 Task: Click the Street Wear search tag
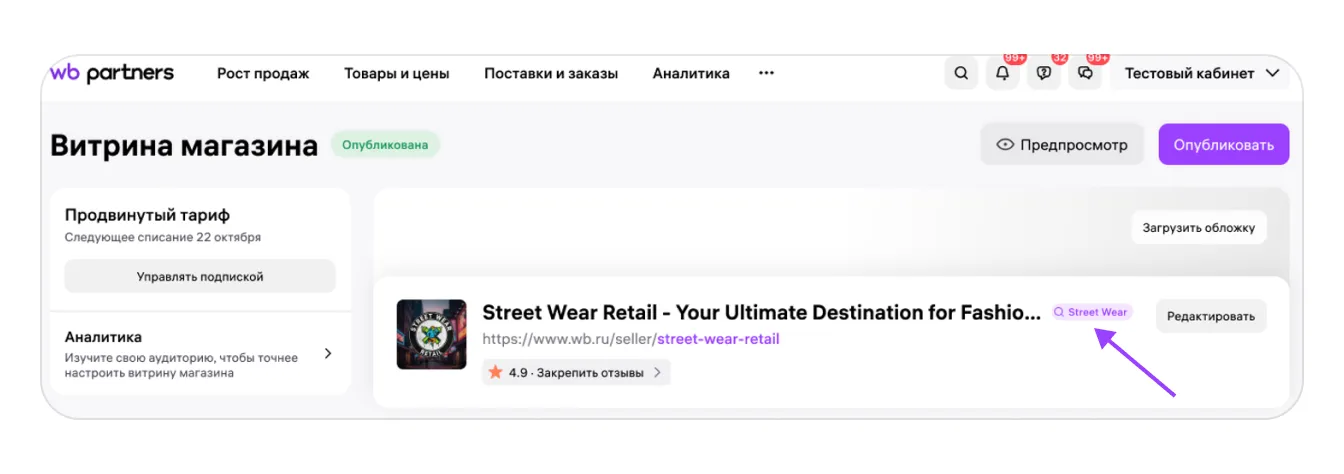[1092, 312]
